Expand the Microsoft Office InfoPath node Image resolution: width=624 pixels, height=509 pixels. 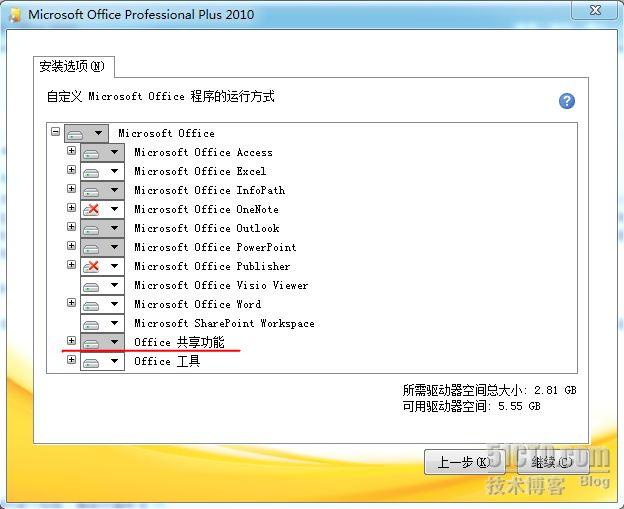[x=71, y=188]
